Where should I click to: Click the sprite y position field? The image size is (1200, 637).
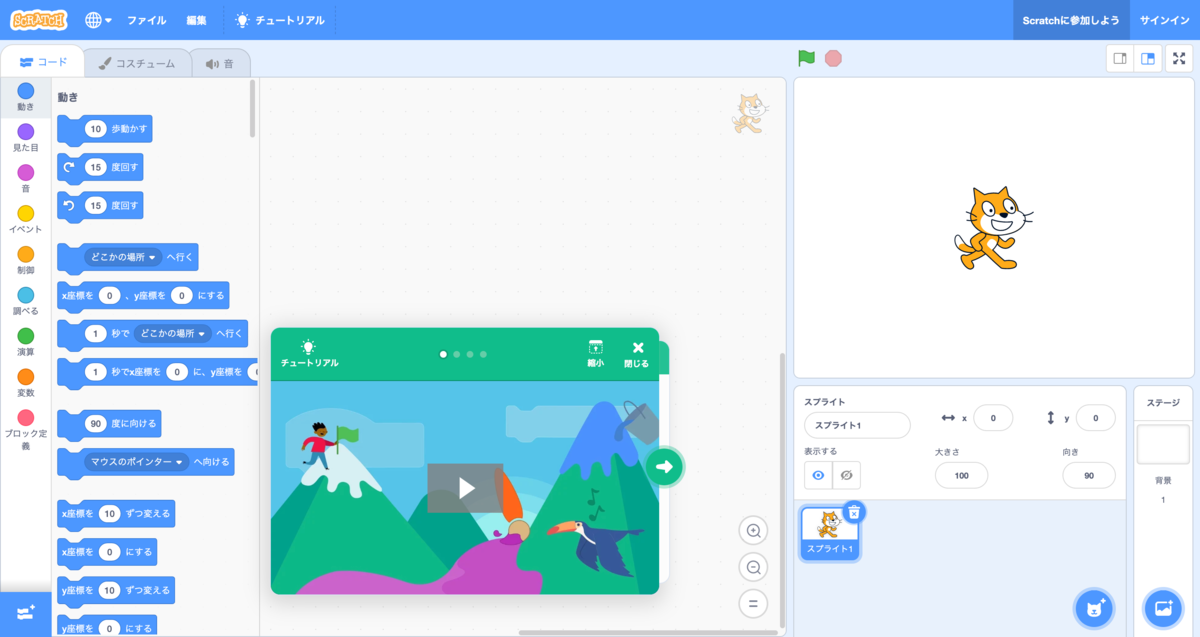click(x=1096, y=418)
